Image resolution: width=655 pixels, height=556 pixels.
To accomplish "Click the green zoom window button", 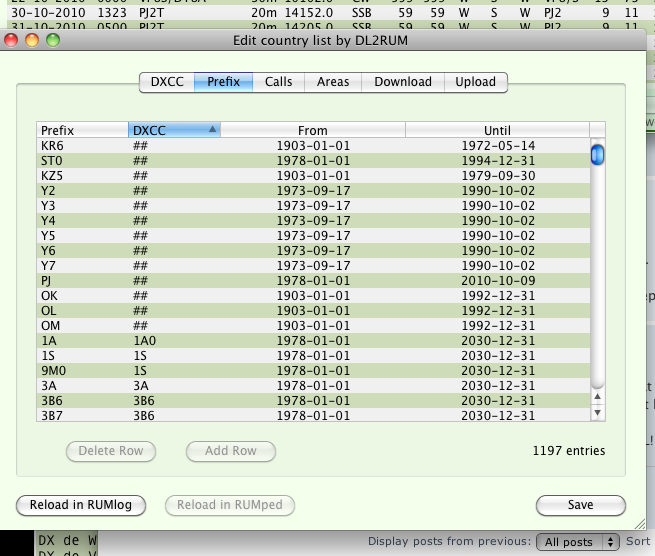I will tap(53, 41).
